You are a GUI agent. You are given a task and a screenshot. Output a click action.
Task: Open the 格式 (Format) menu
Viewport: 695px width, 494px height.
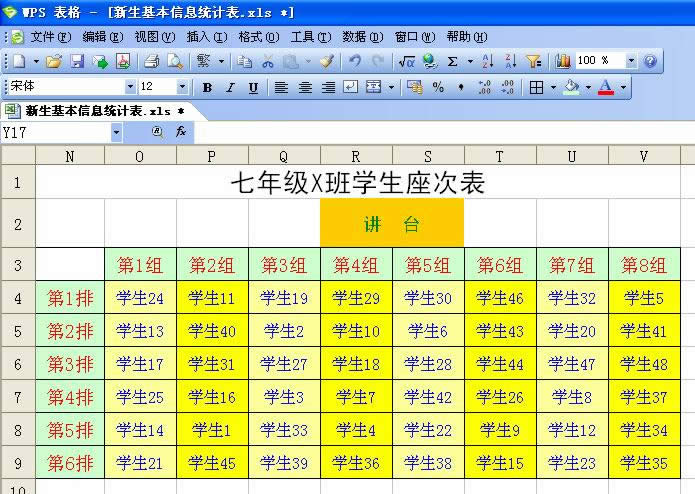click(259, 37)
